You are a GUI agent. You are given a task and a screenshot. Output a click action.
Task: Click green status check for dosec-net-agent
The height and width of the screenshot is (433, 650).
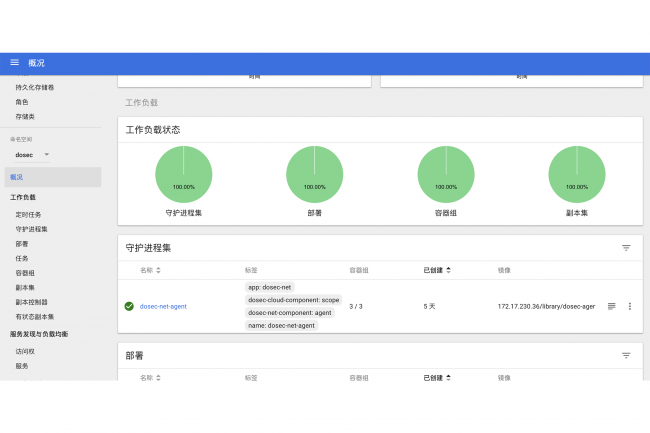128,306
